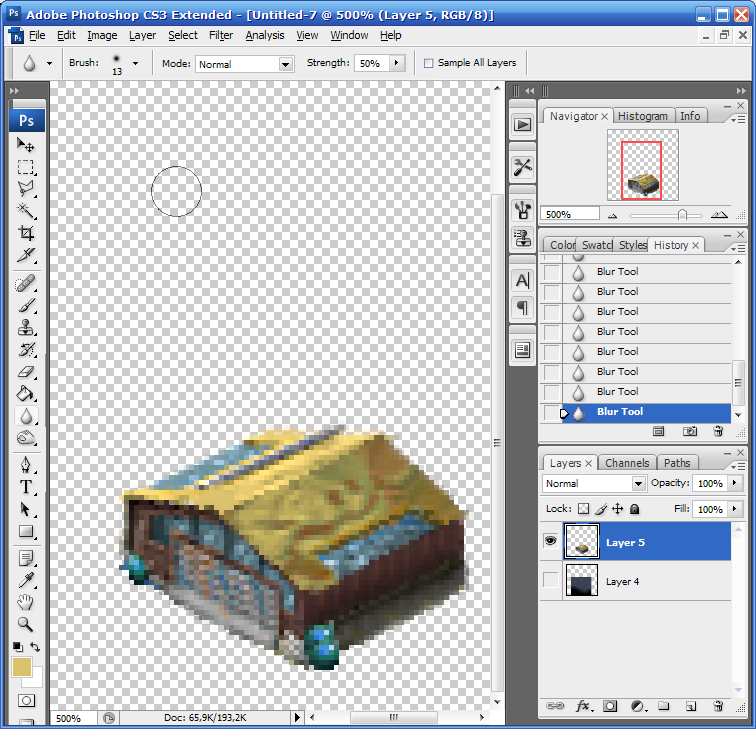Toggle lock position
The height and width of the screenshot is (729, 756).
point(618,509)
